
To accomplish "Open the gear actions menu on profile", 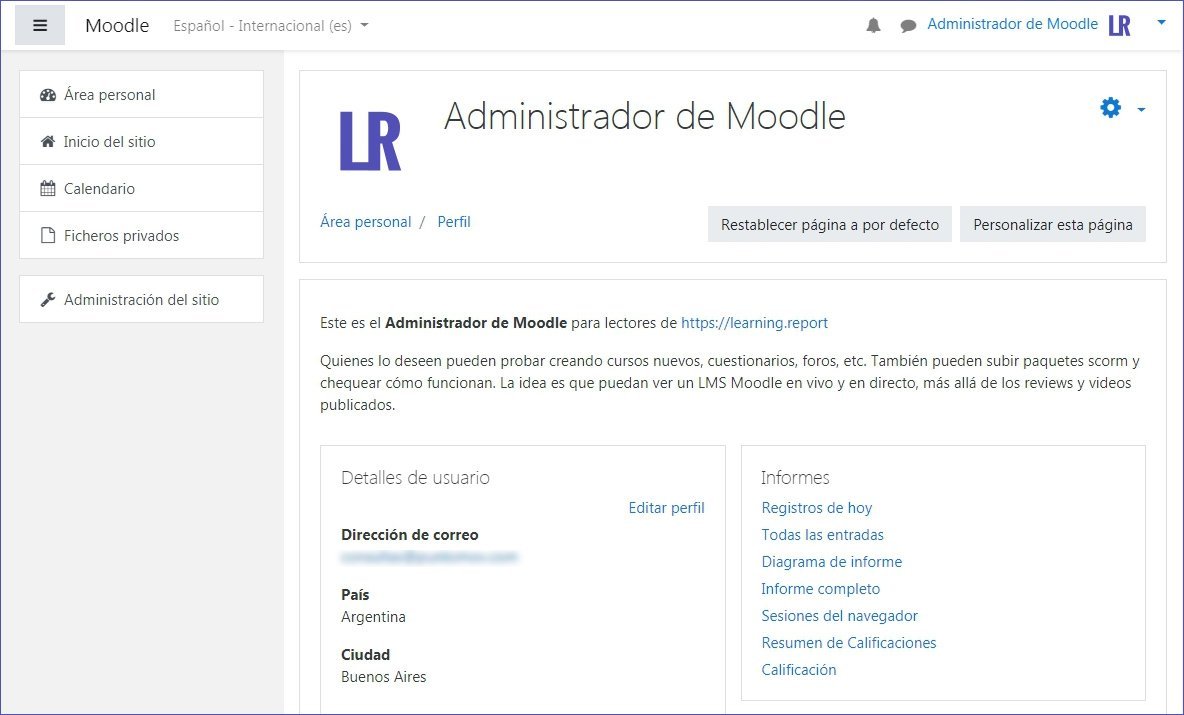I will click(1110, 107).
